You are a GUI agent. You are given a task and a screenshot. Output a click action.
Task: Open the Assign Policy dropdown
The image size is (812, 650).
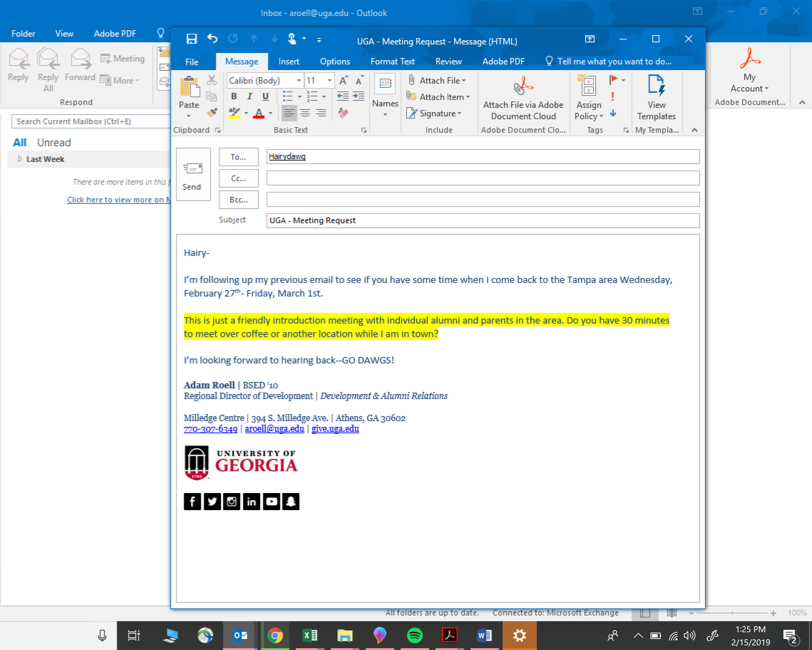pyautogui.click(x=589, y=99)
